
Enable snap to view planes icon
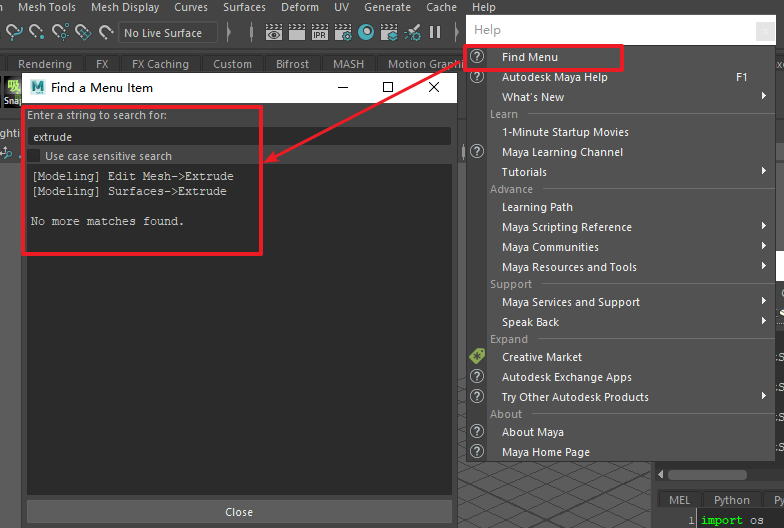coord(83,32)
